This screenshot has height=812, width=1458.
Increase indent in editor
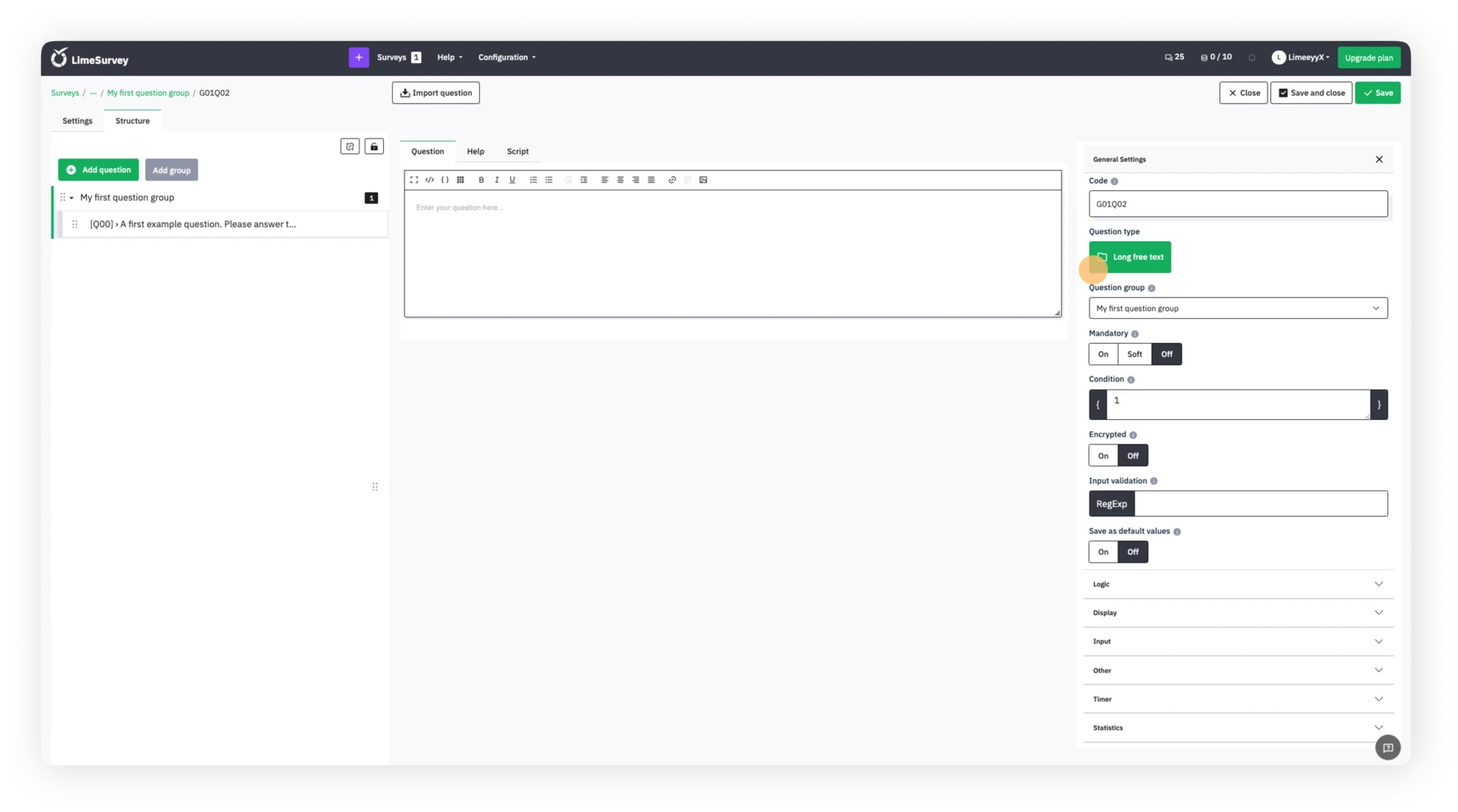point(583,180)
